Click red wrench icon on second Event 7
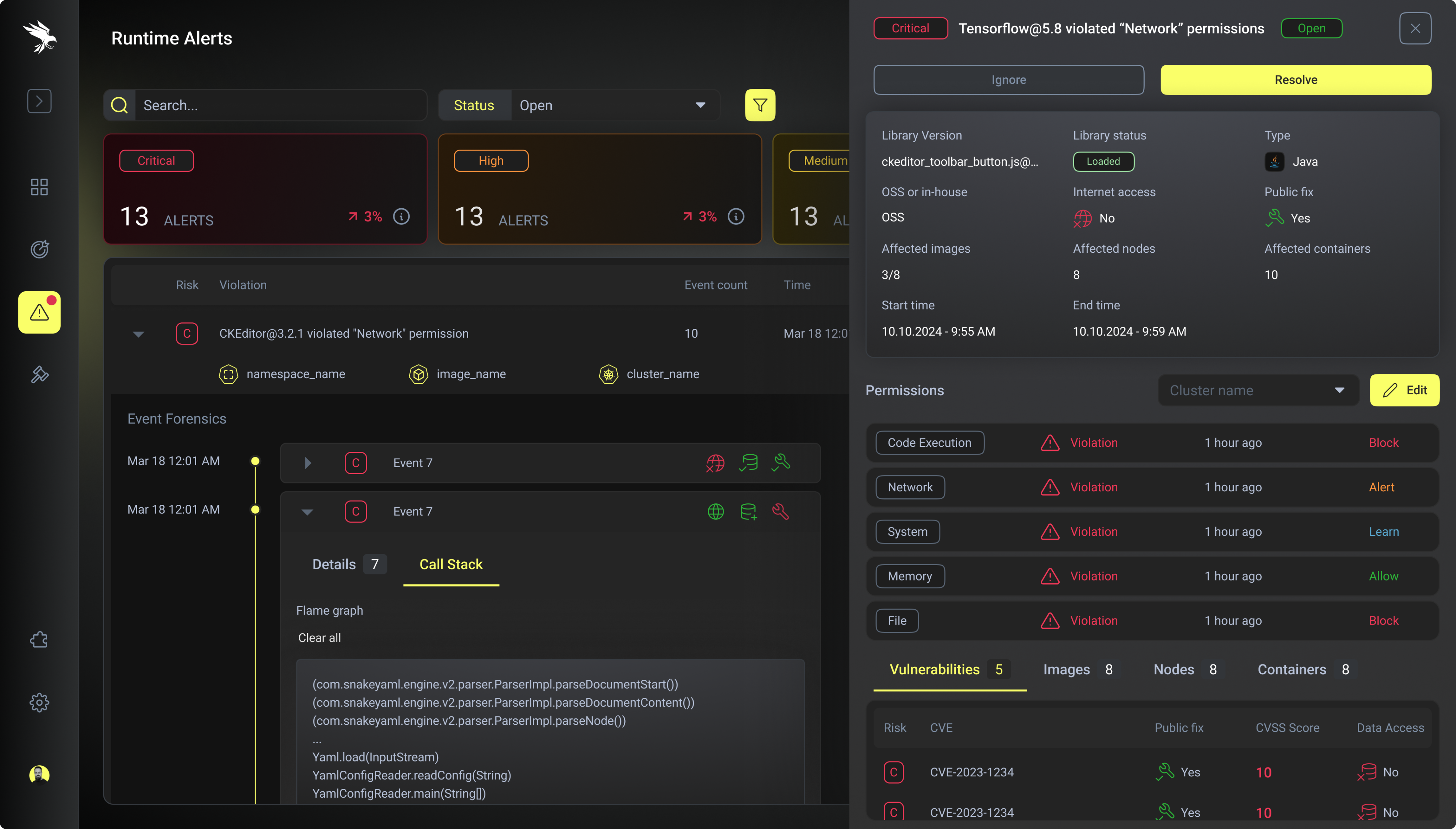The image size is (1456, 829). click(x=781, y=511)
